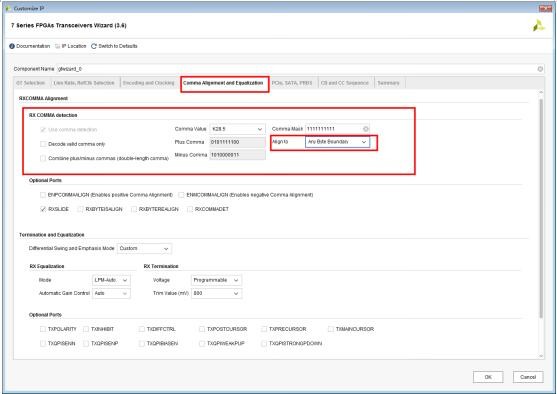
Task: Switch to the Summary tab
Action: (388, 83)
